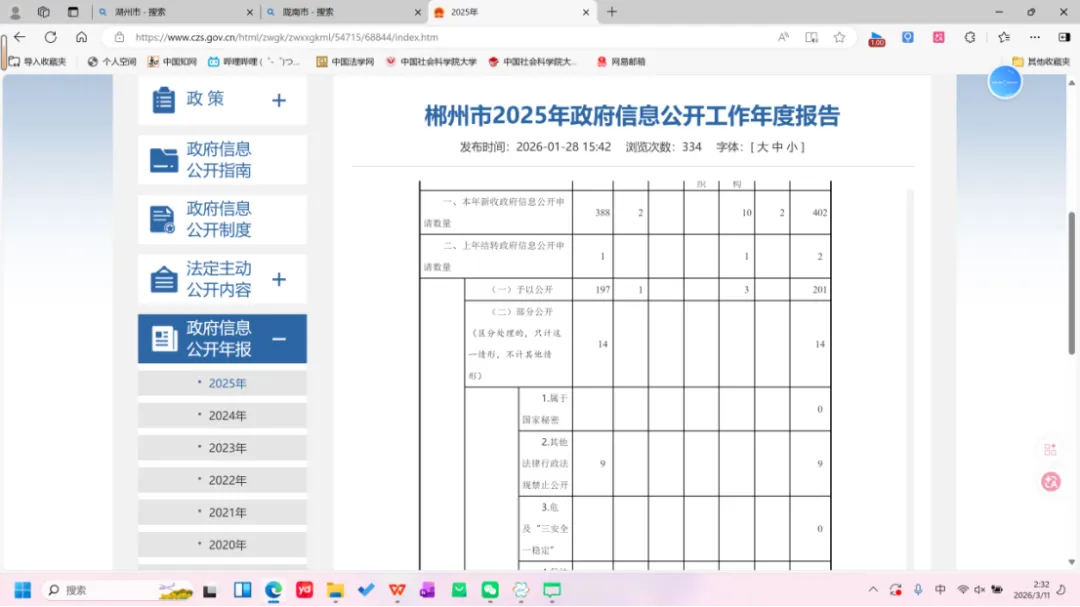Open the workspaces icon in title bar
The width and height of the screenshot is (1080, 607).
click(x=43, y=12)
